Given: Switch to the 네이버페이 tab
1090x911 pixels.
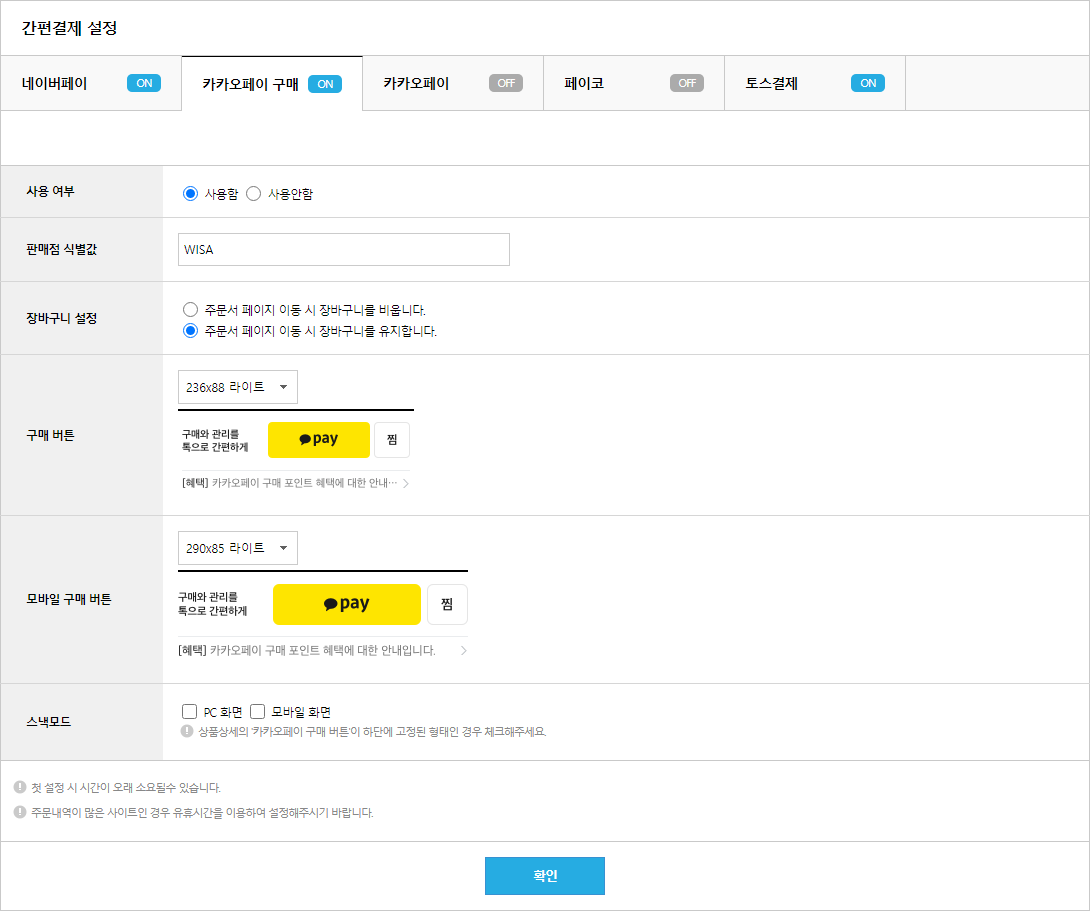Looking at the screenshot, I should pos(91,83).
